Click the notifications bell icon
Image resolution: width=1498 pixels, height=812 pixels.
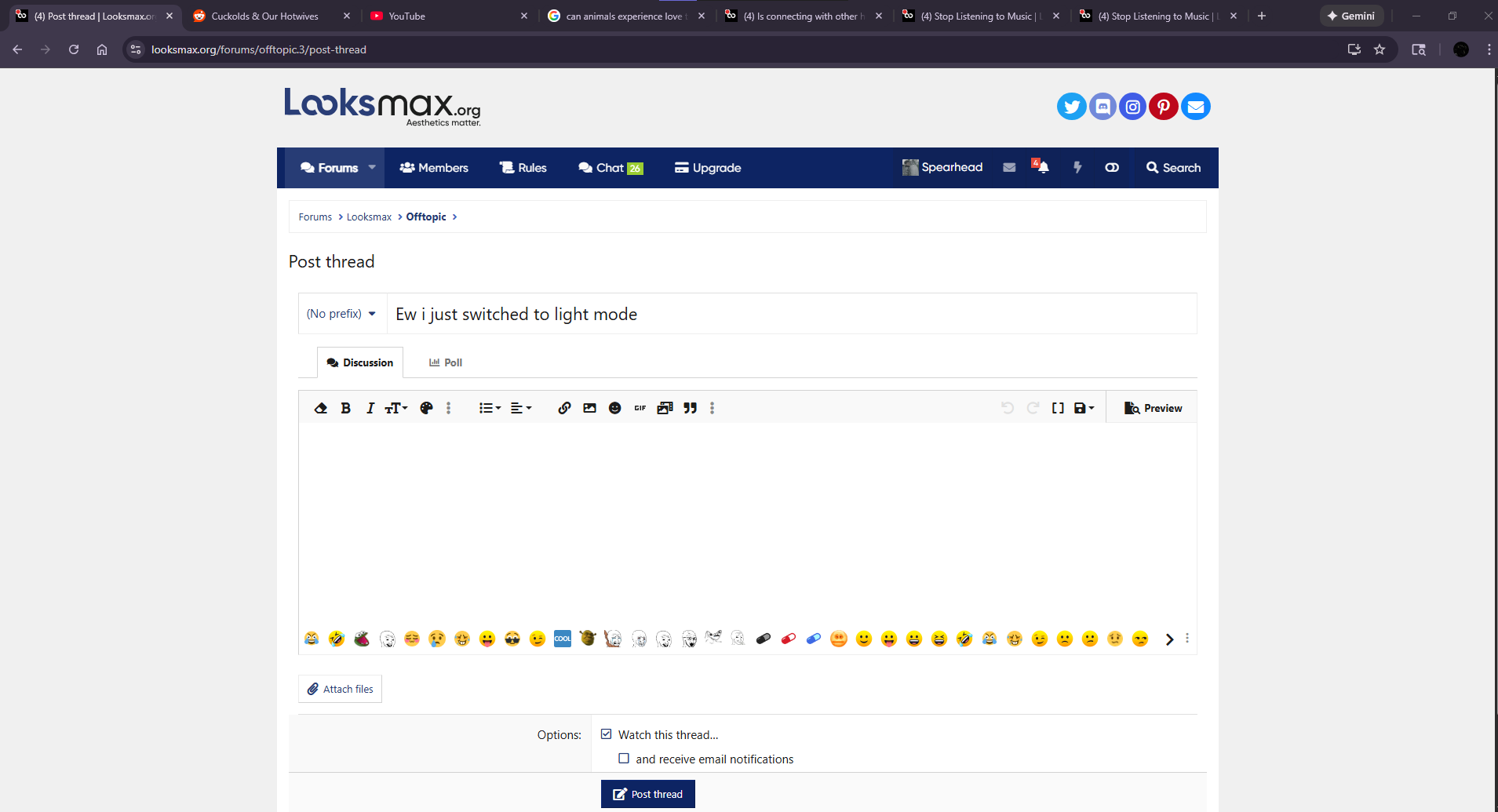click(1042, 167)
